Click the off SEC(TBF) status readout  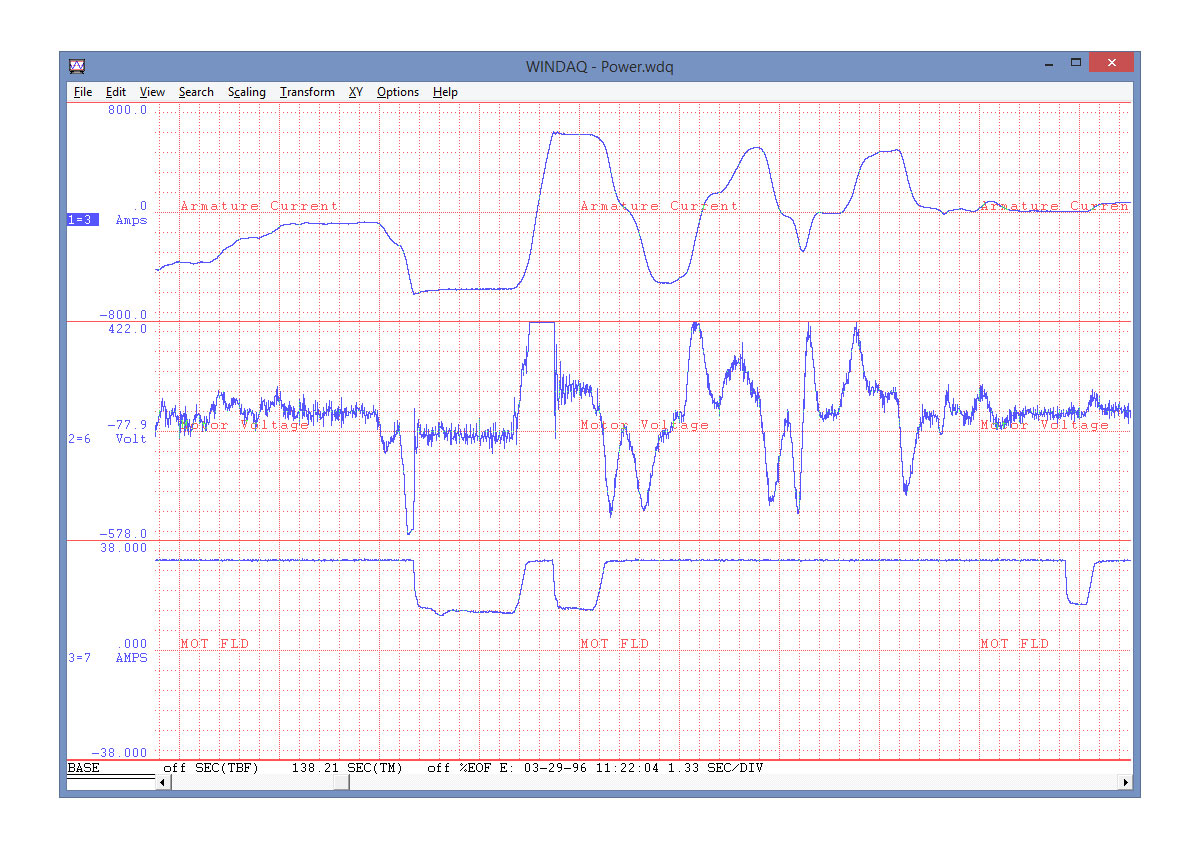[211, 768]
